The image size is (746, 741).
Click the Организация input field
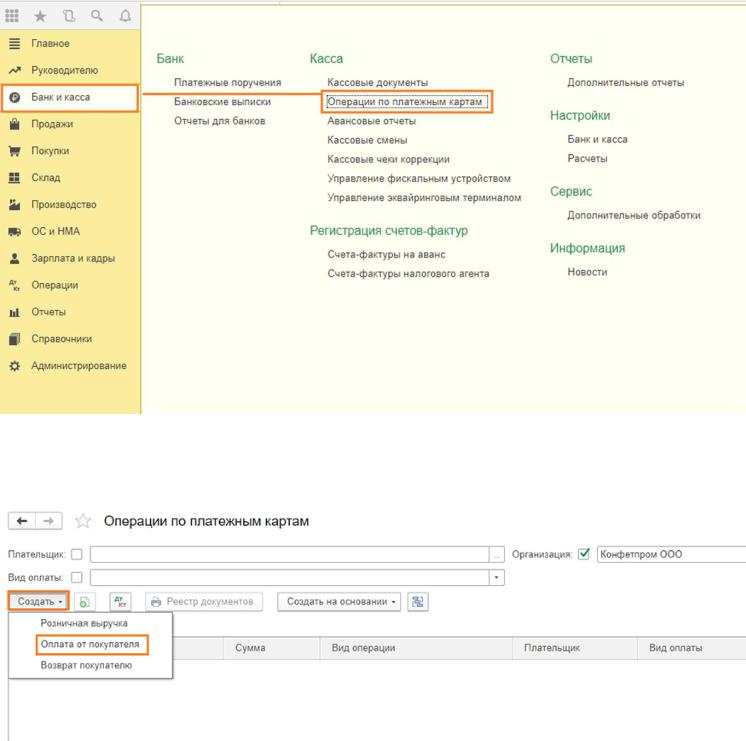tap(668, 554)
